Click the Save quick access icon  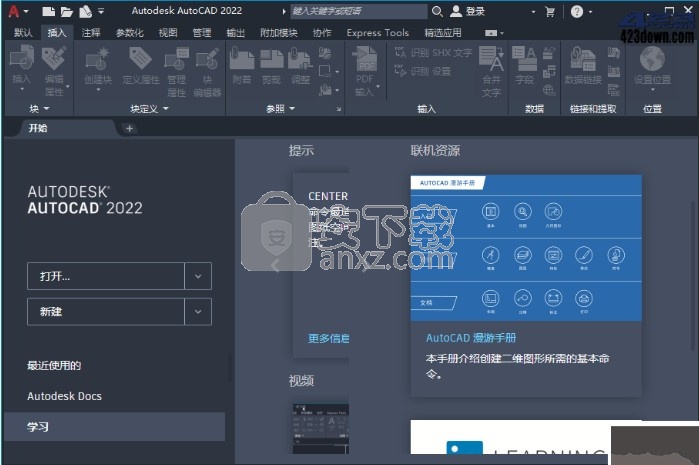click(85, 12)
